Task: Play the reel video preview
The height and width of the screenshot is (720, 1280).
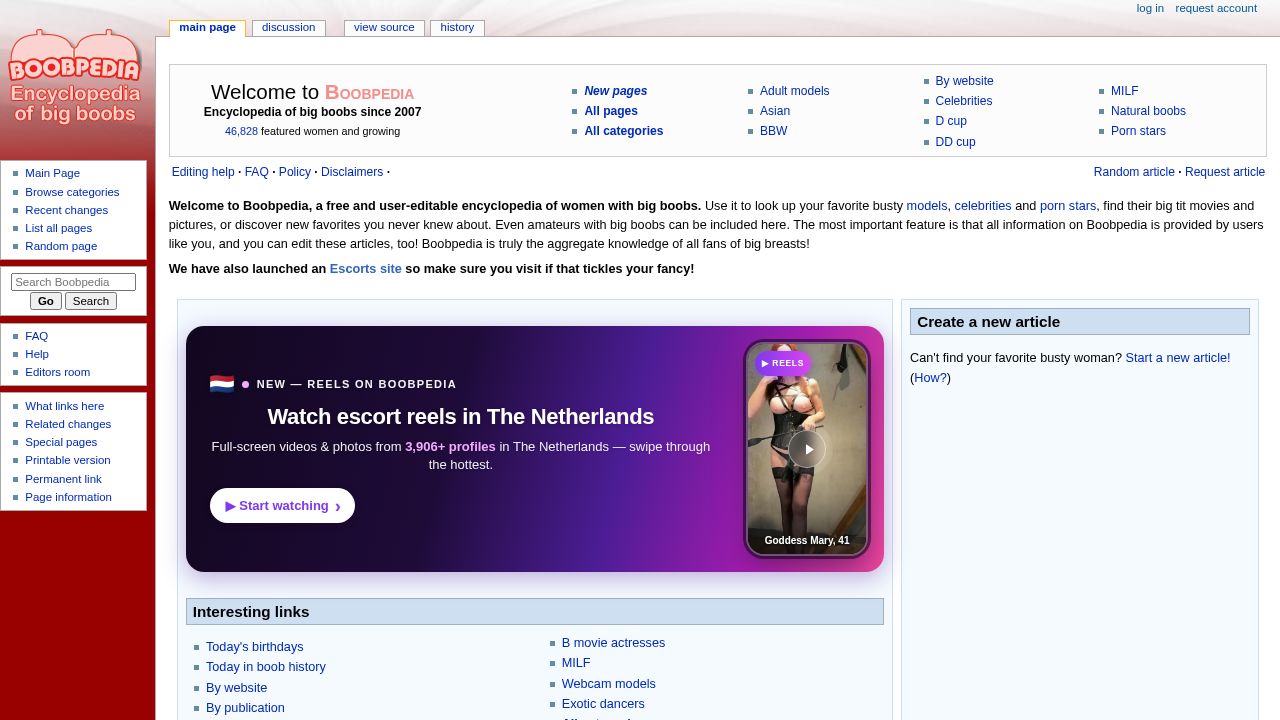Action: click(807, 449)
